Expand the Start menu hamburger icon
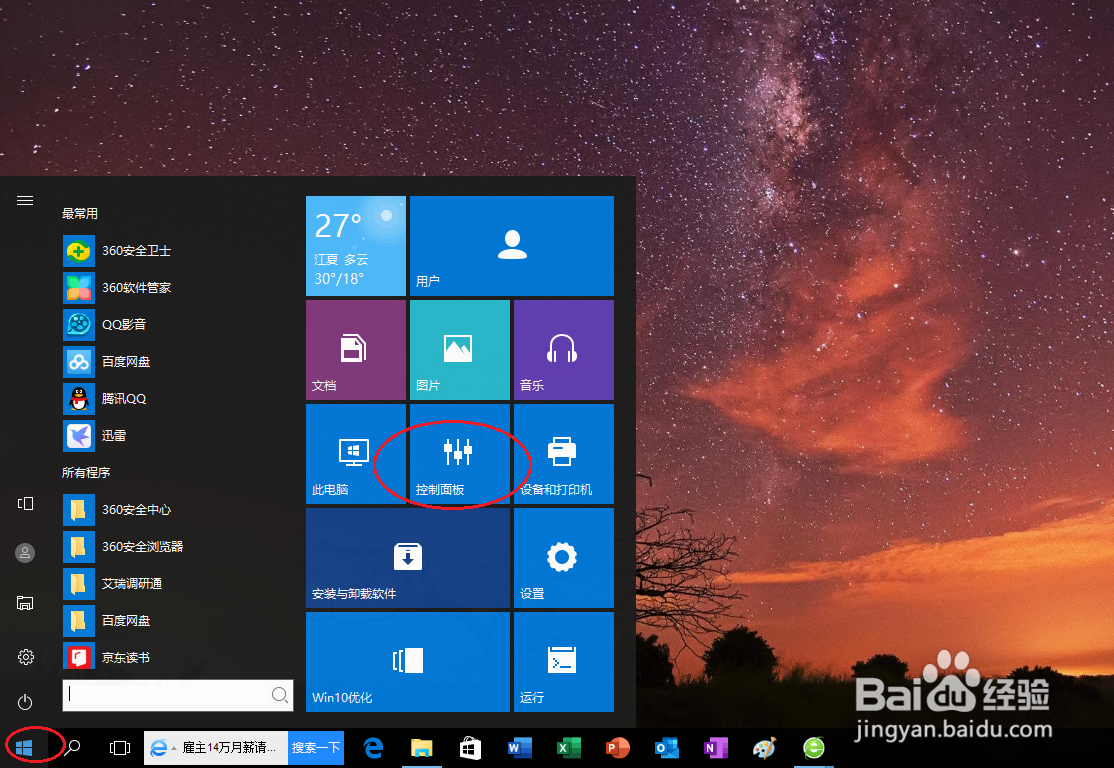 point(25,200)
